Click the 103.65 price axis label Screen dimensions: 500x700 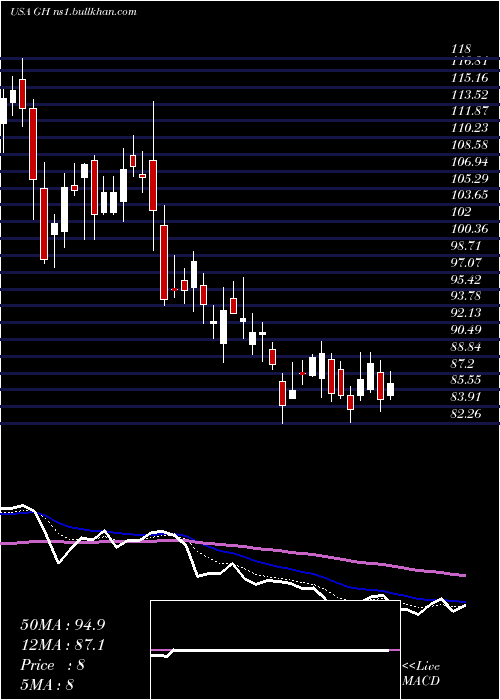[470, 195]
